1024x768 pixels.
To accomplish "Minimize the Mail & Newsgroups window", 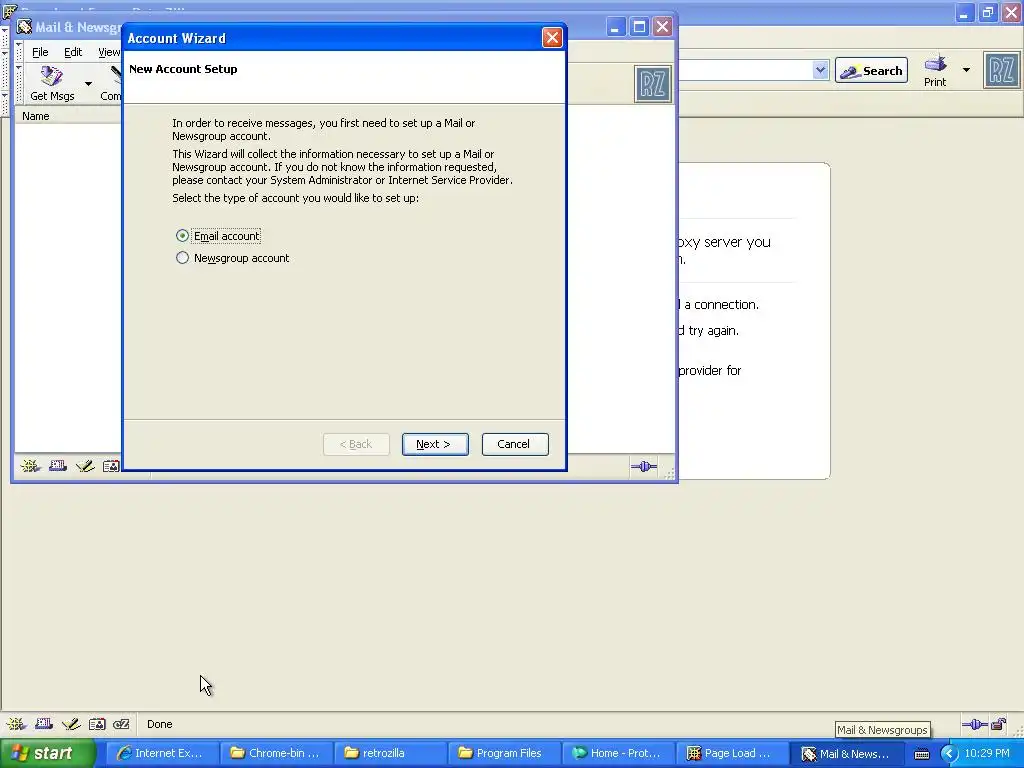I will pos(615,27).
